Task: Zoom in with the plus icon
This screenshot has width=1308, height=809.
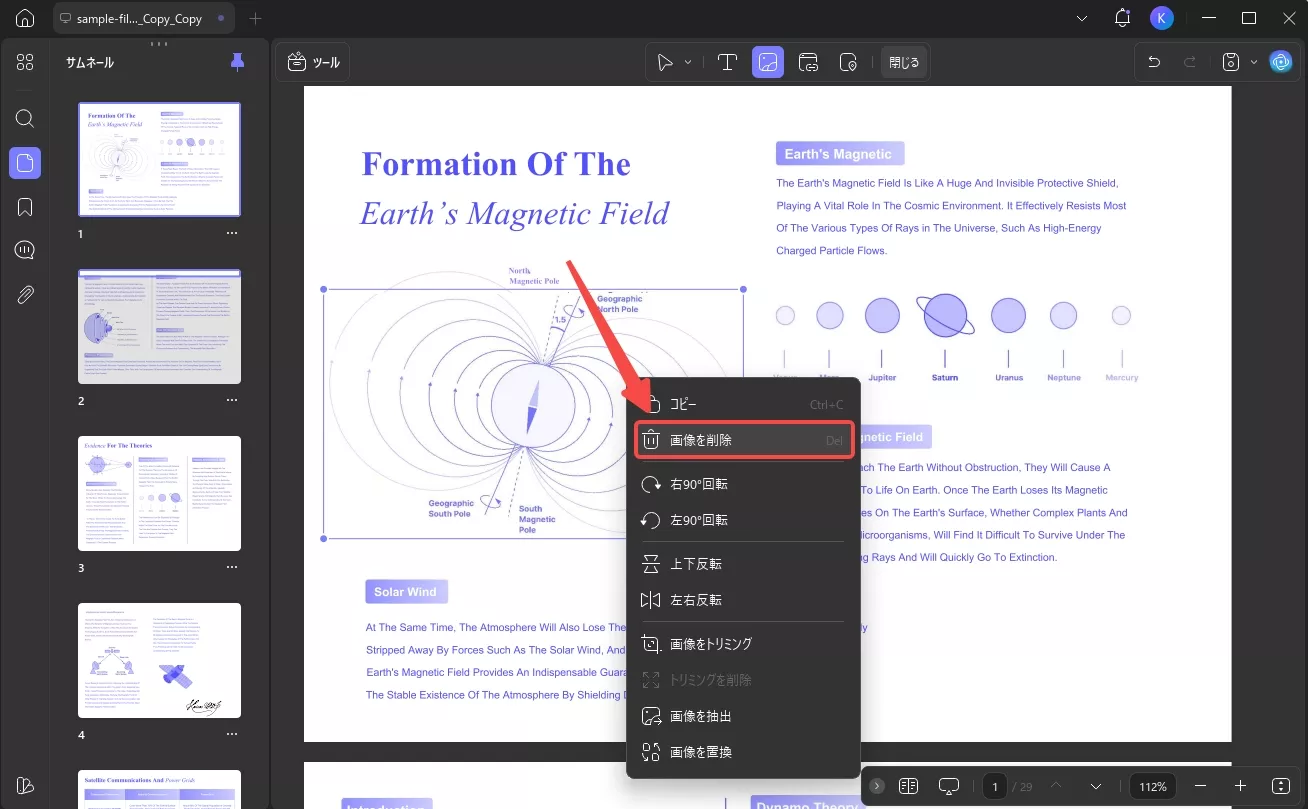Action: tap(1240, 786)
